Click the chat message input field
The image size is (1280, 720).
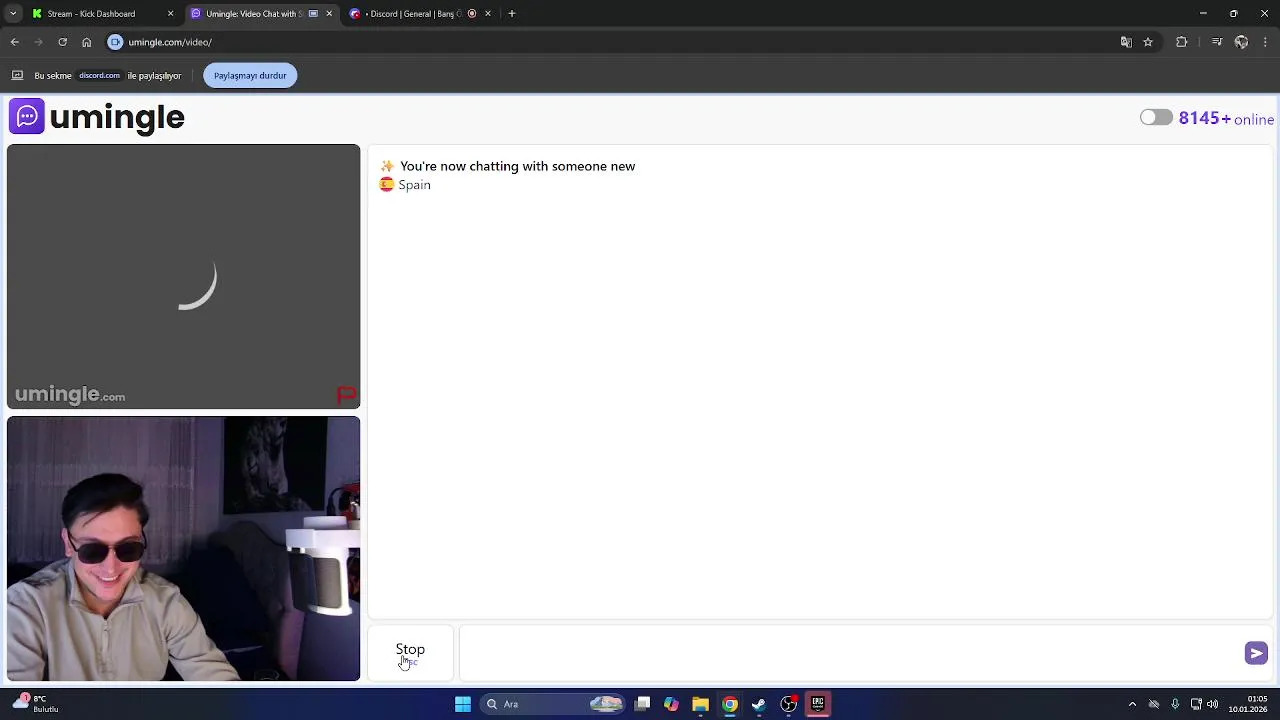(x=850, y=653)
